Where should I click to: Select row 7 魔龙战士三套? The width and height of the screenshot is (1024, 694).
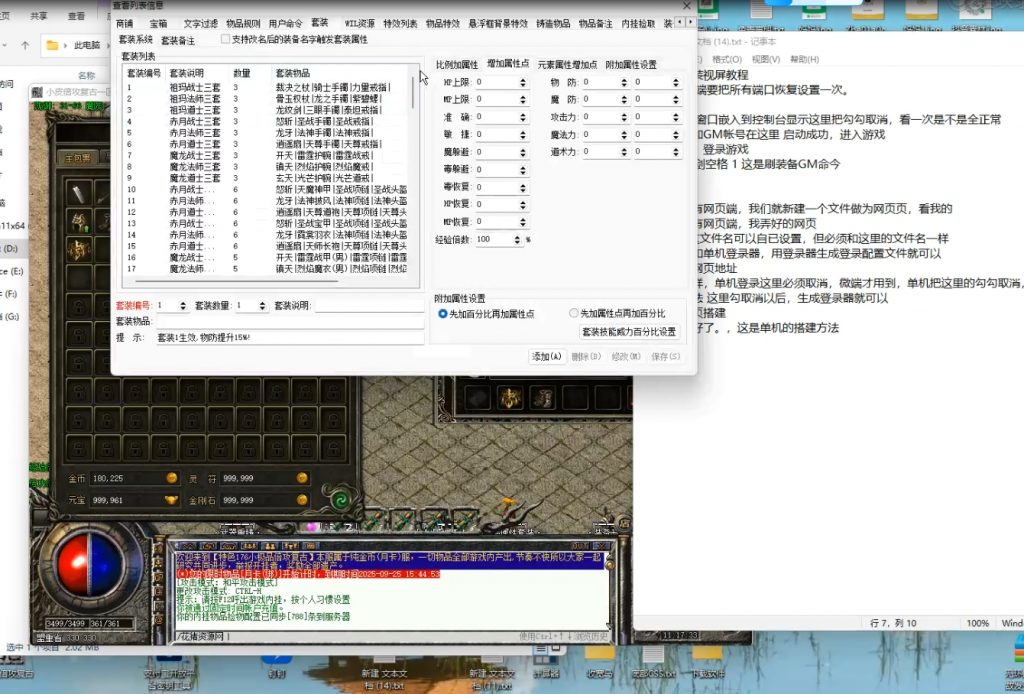point(268,155)
